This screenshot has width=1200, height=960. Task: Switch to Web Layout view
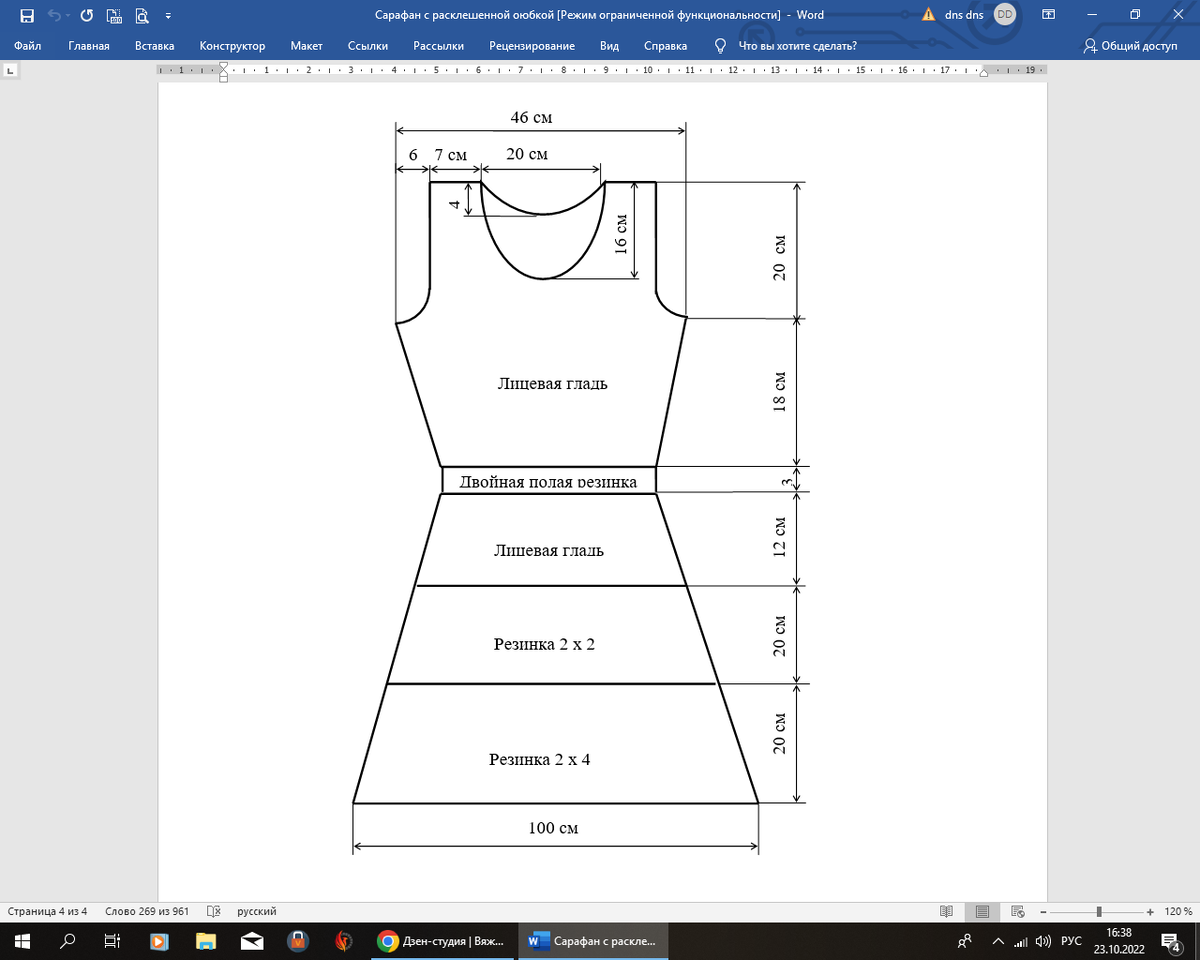[1019, 912]
